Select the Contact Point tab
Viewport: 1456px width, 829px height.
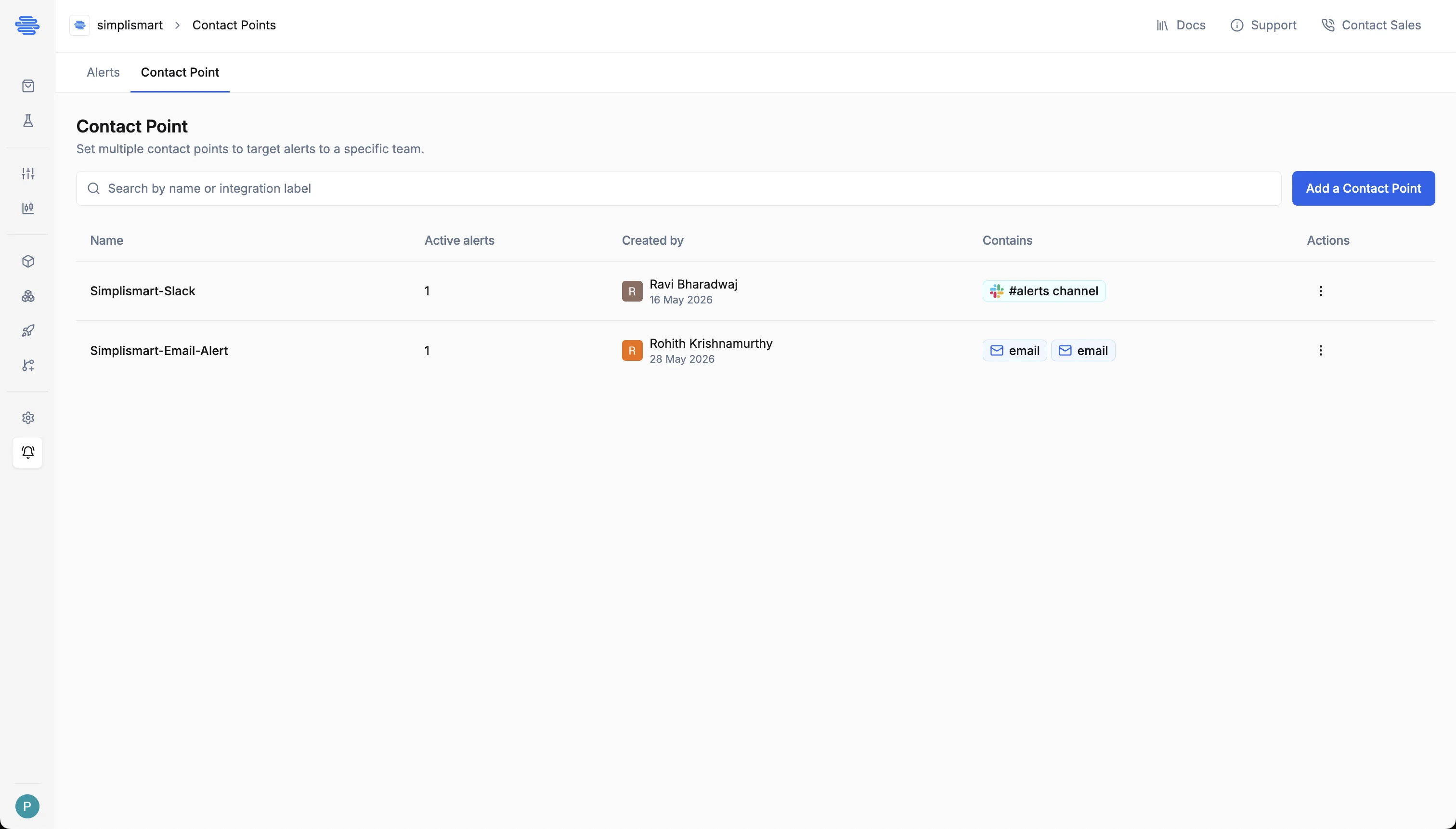click(x=180, y=72)
